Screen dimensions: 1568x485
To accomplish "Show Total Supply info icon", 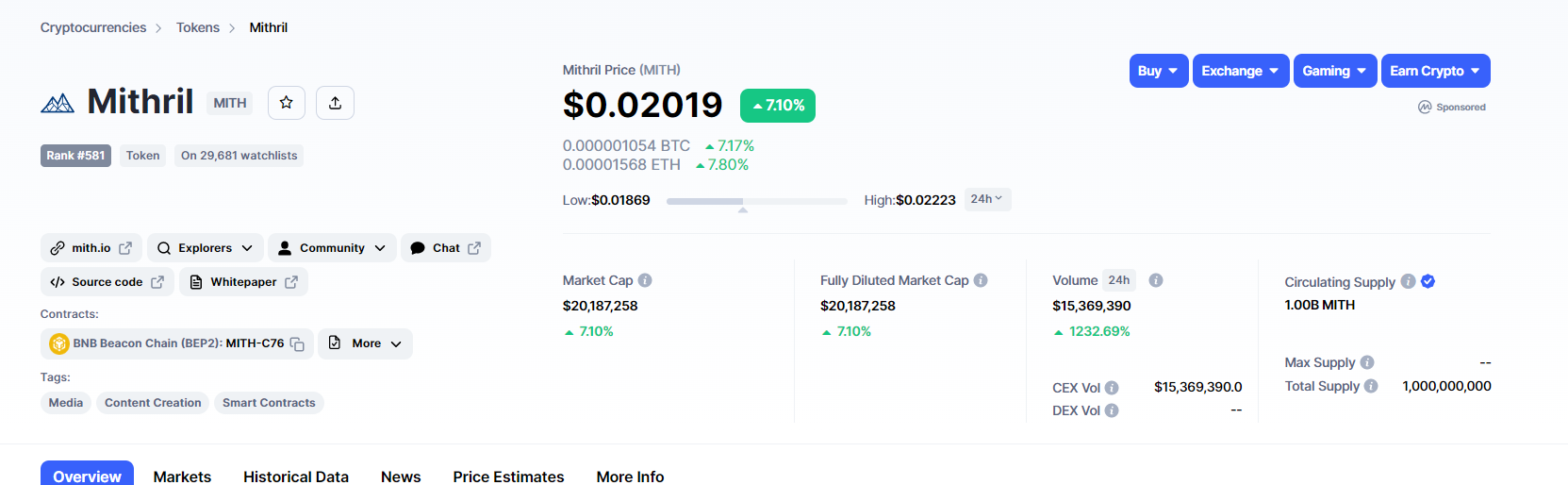I will click(1371, 386).
